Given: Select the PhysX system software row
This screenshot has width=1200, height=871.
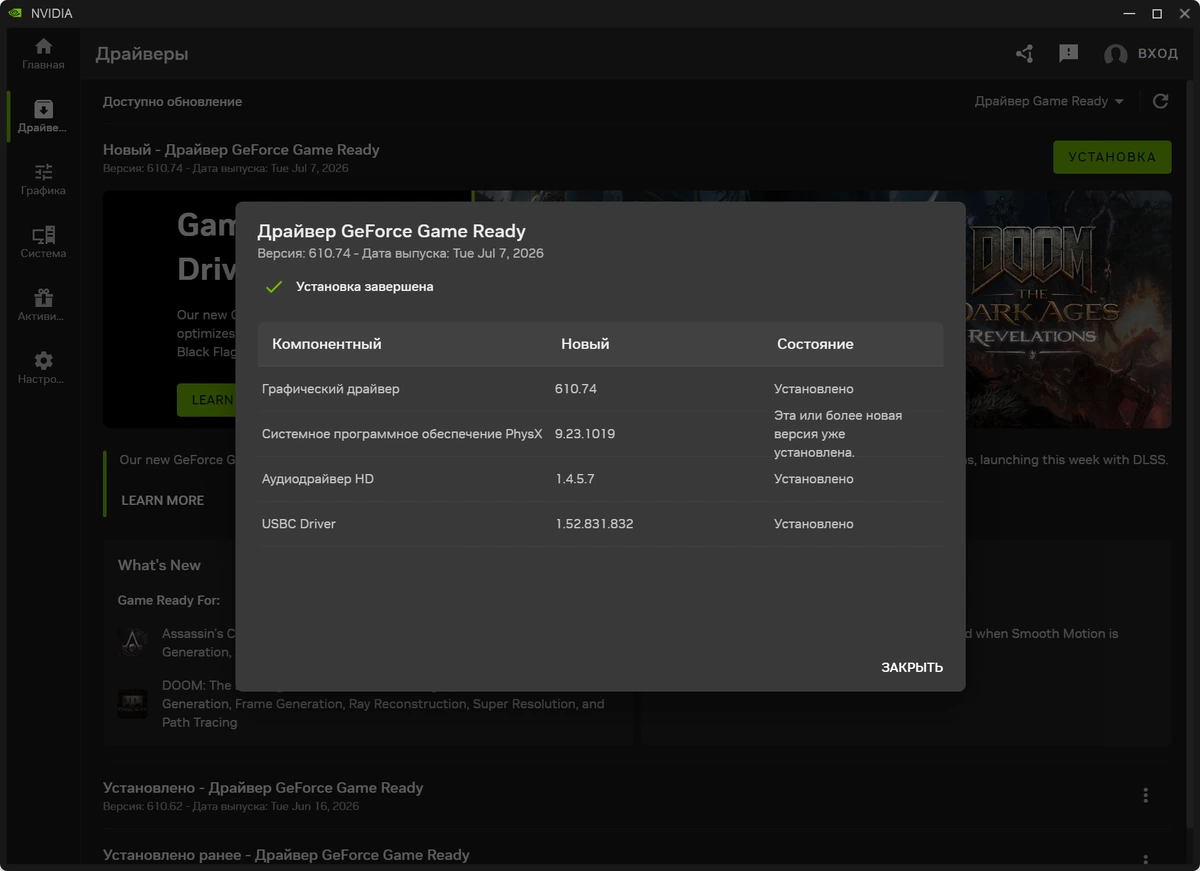Looking at the screenshot, I should pos(600,434).
